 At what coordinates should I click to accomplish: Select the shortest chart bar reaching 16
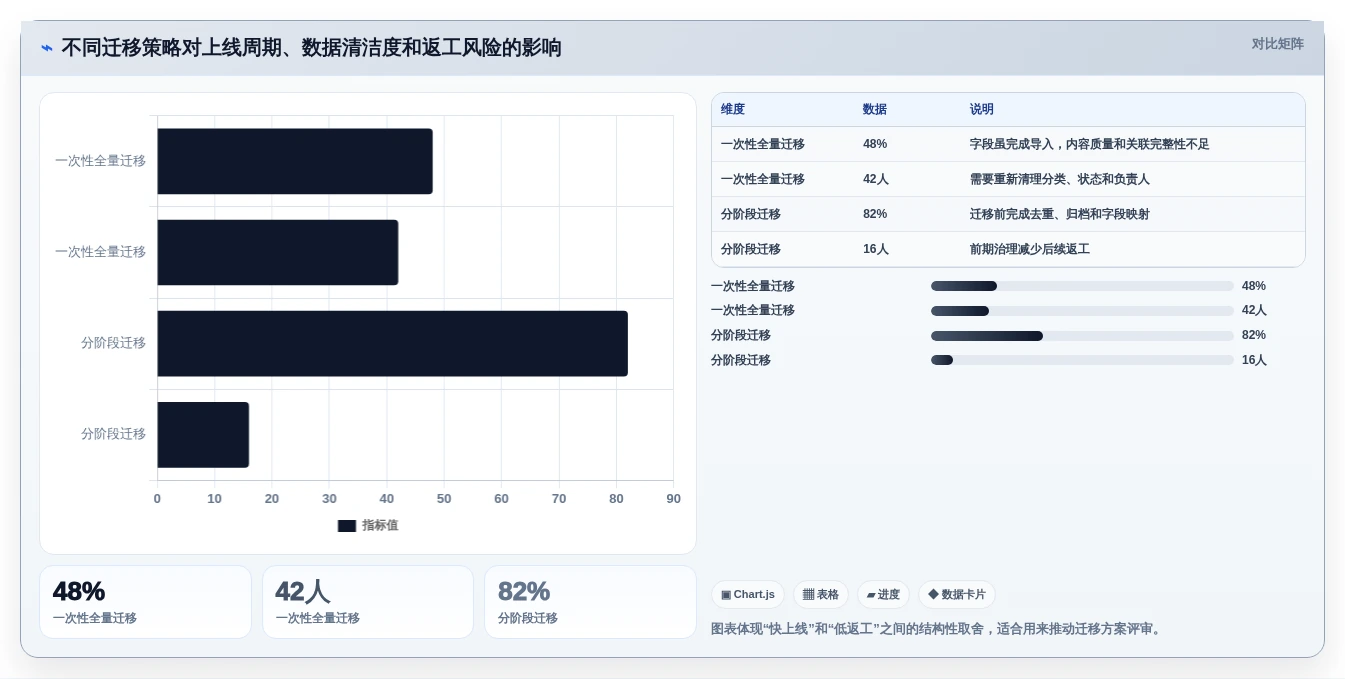[x=203, y=434]
